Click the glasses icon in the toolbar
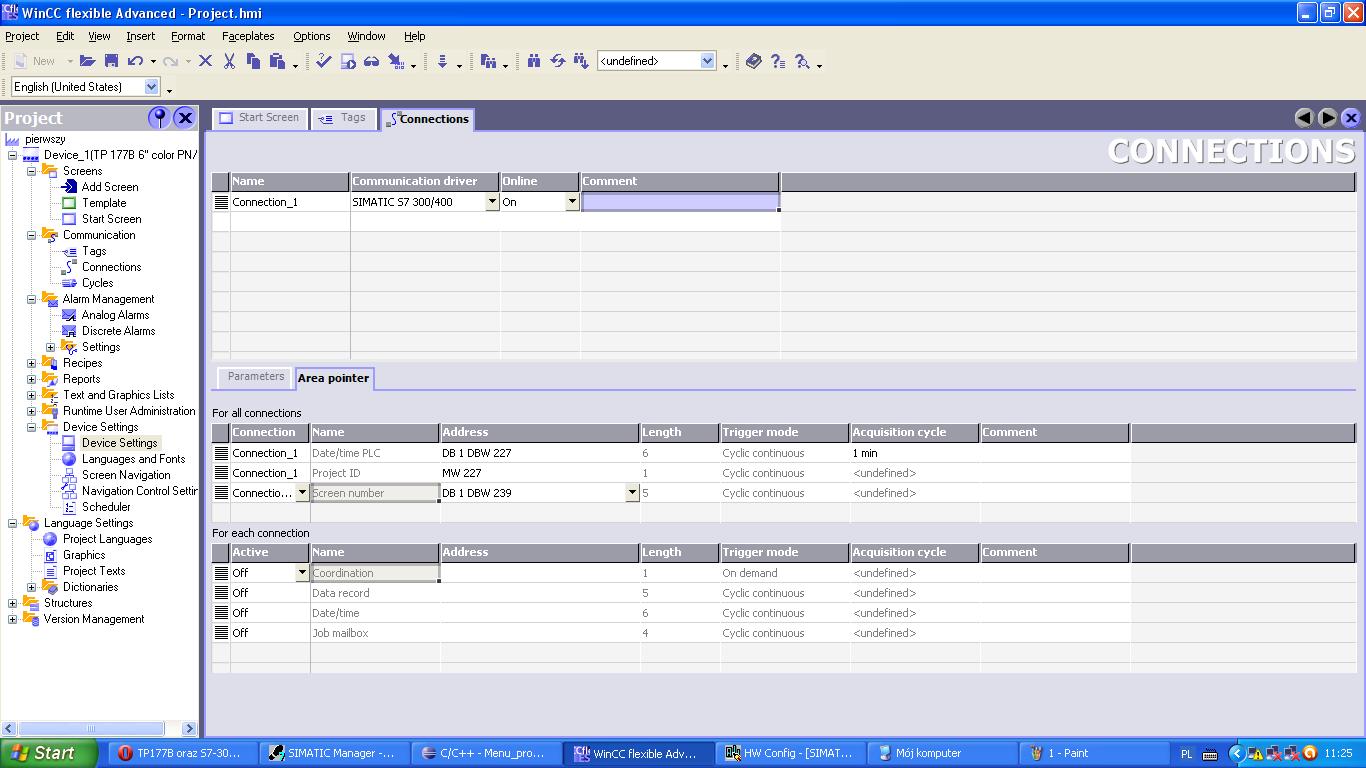Image resolution: width=1366 pixels, height=768 pixels. (371, 61)
